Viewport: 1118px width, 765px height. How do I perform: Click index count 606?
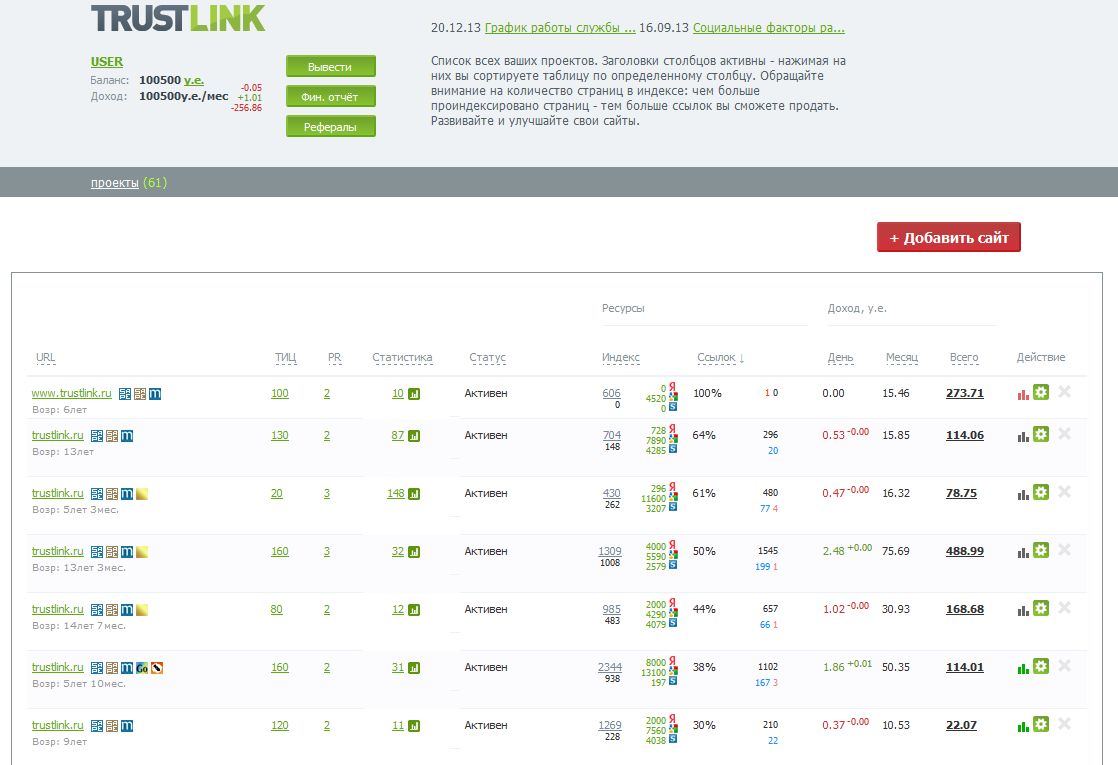pyautogui.click(x=612, y=393)
